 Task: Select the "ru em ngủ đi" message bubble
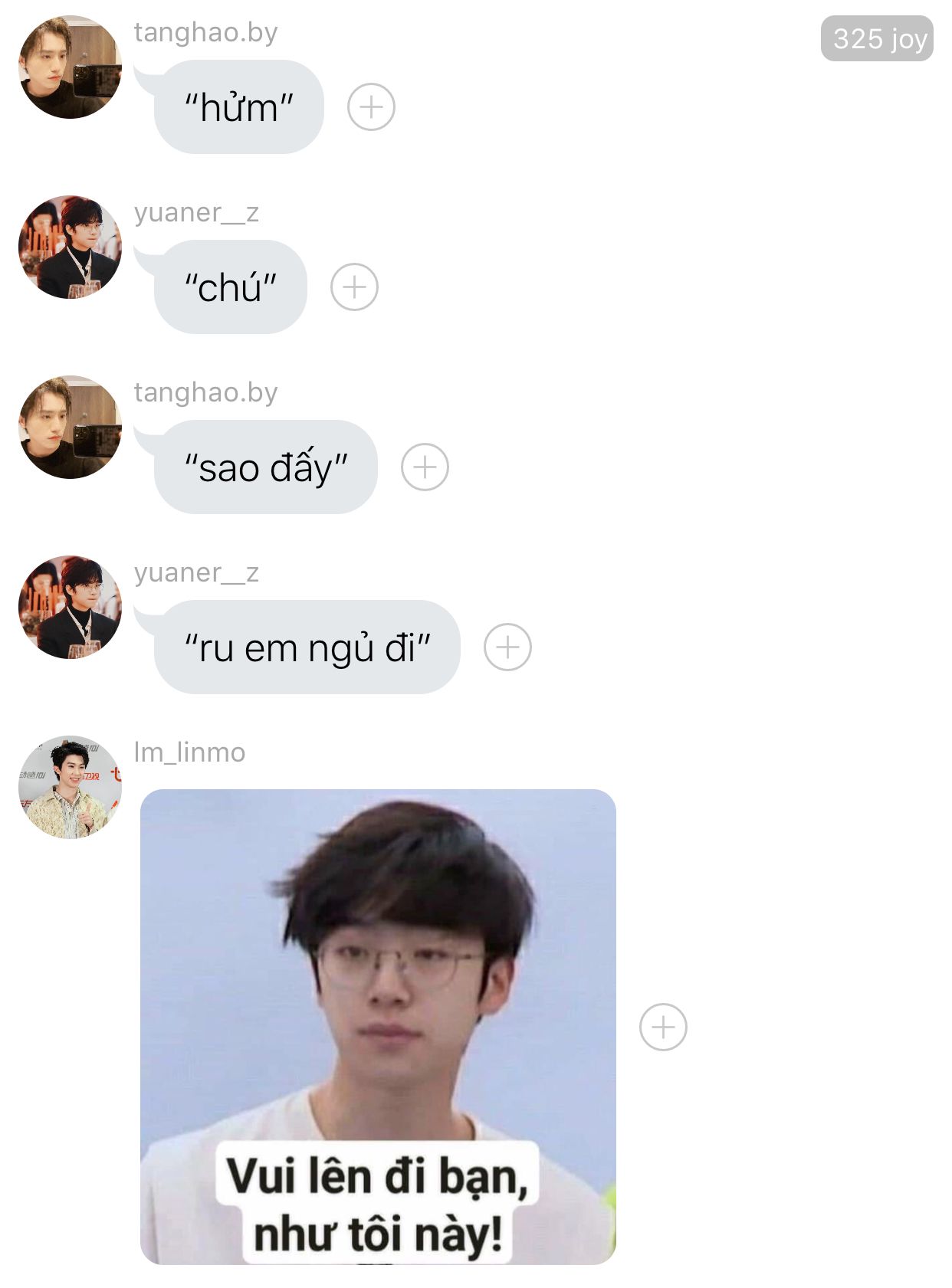(307, 647)
